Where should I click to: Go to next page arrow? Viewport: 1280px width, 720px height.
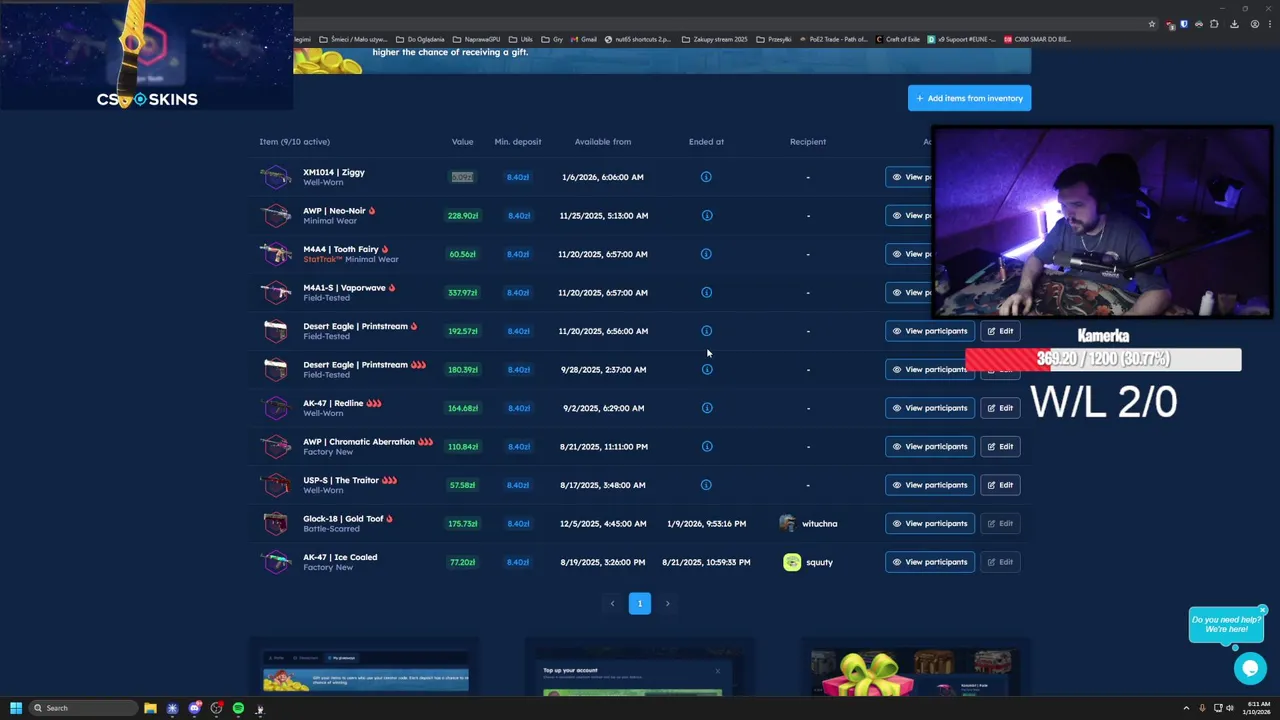667,603
